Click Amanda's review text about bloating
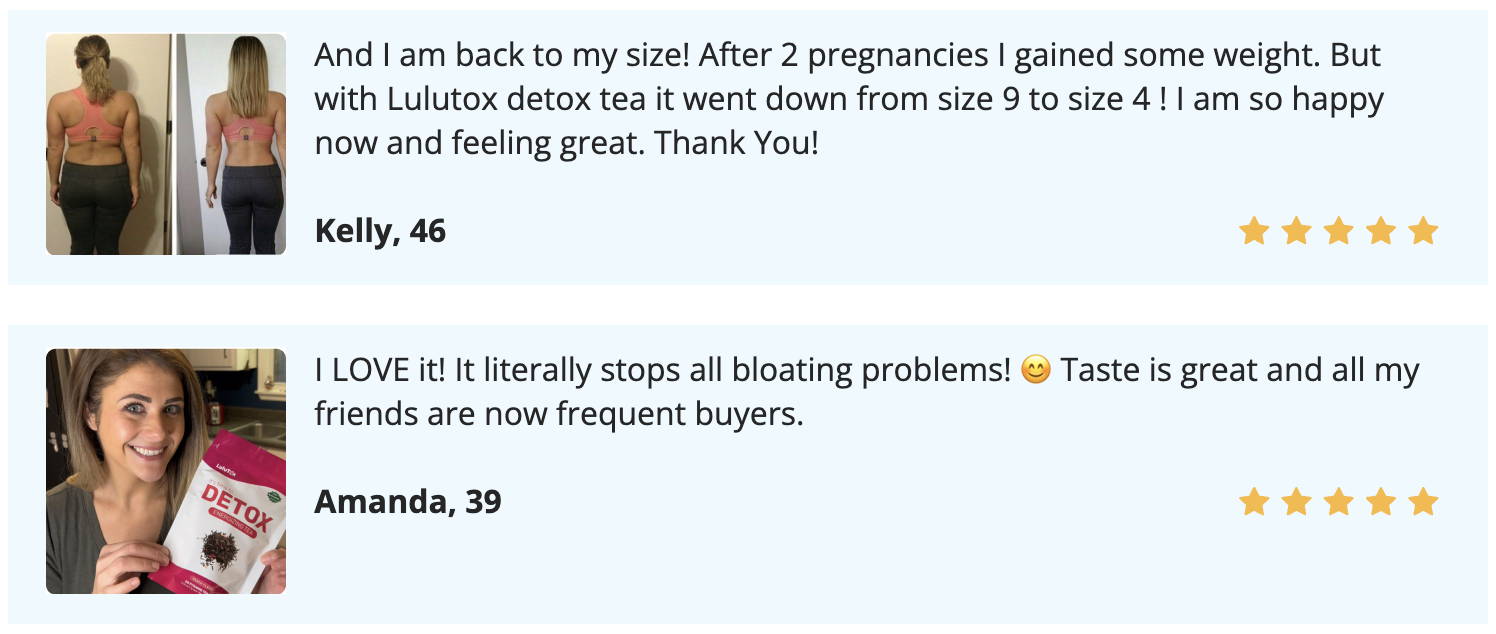This screenshot has height=634, width=1496. [x=867, y=392]
